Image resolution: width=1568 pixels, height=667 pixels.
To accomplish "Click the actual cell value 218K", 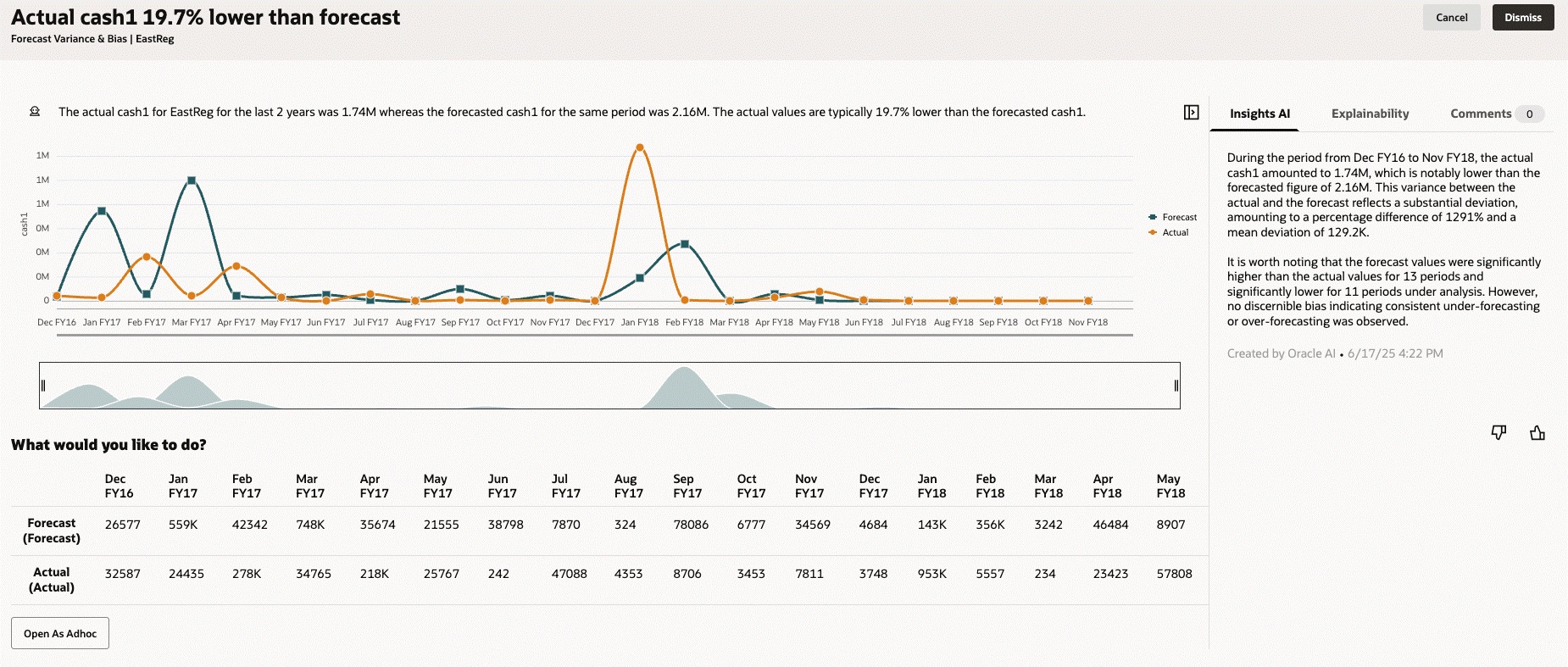I will click(x=374, y=574).
